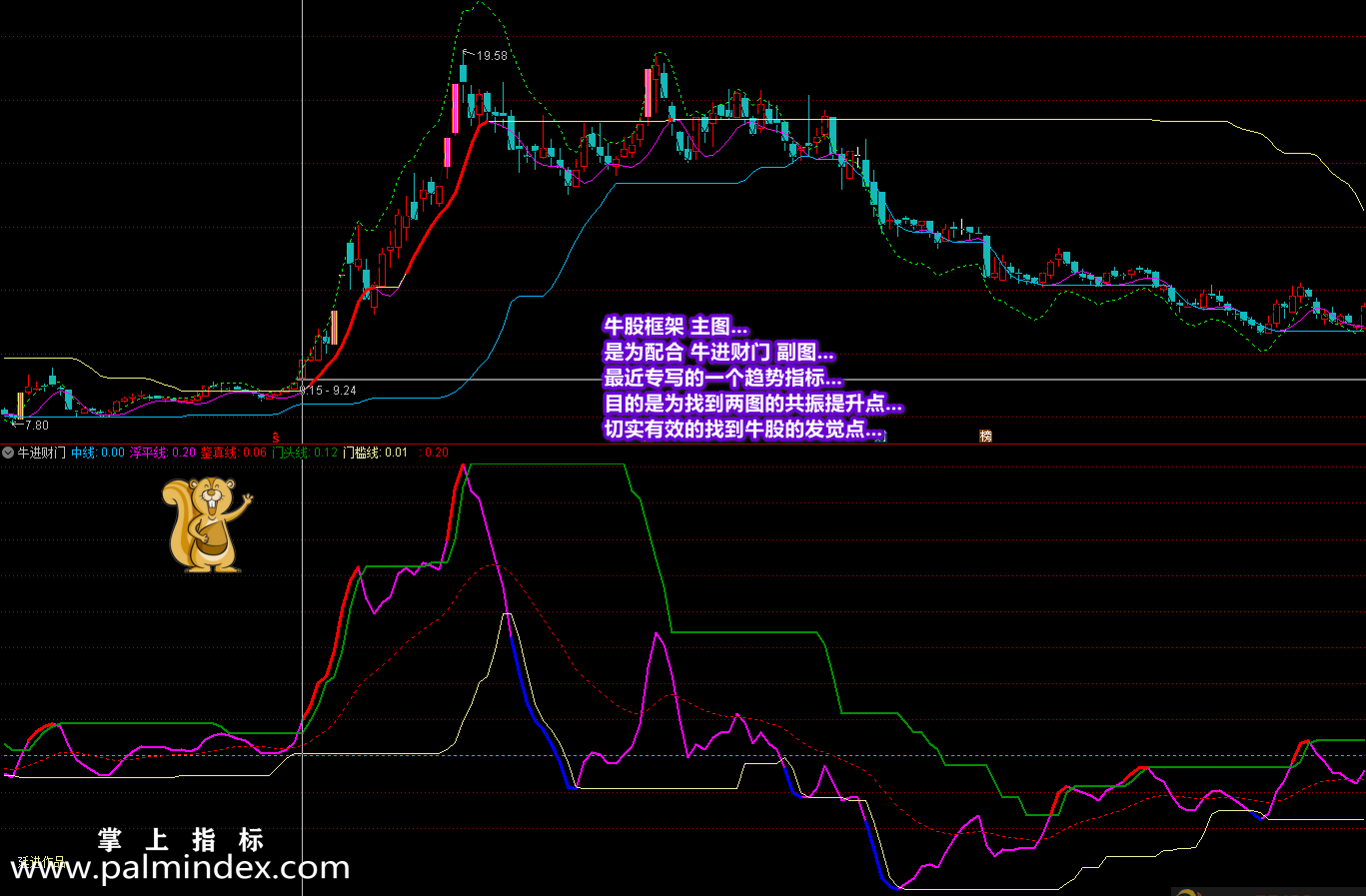Click the 浮平线: 0.20 indicator value
This screenshot has width=1366, height=896.
tap(163, 452)
